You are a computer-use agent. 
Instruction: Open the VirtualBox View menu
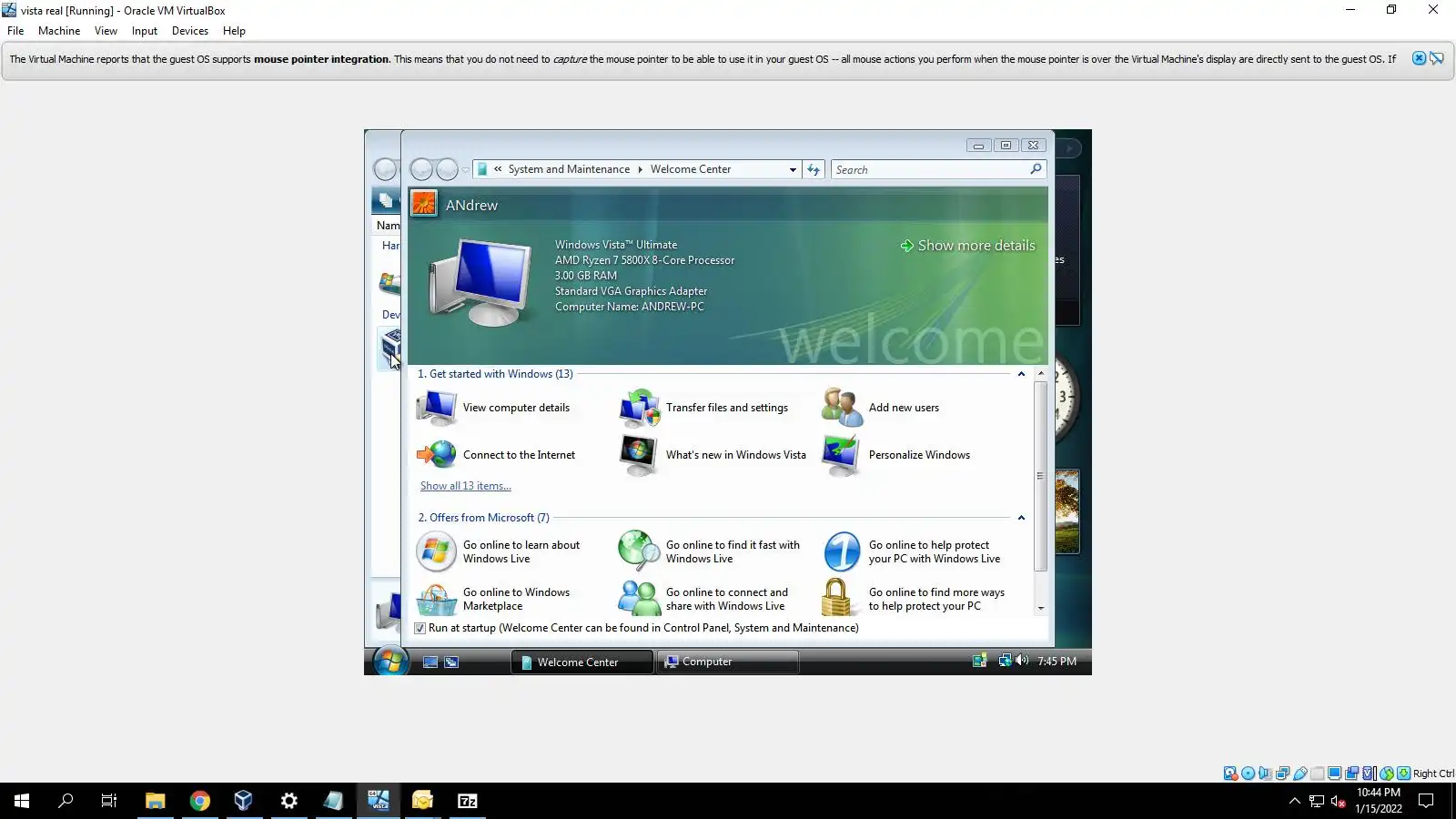[106, 30]
